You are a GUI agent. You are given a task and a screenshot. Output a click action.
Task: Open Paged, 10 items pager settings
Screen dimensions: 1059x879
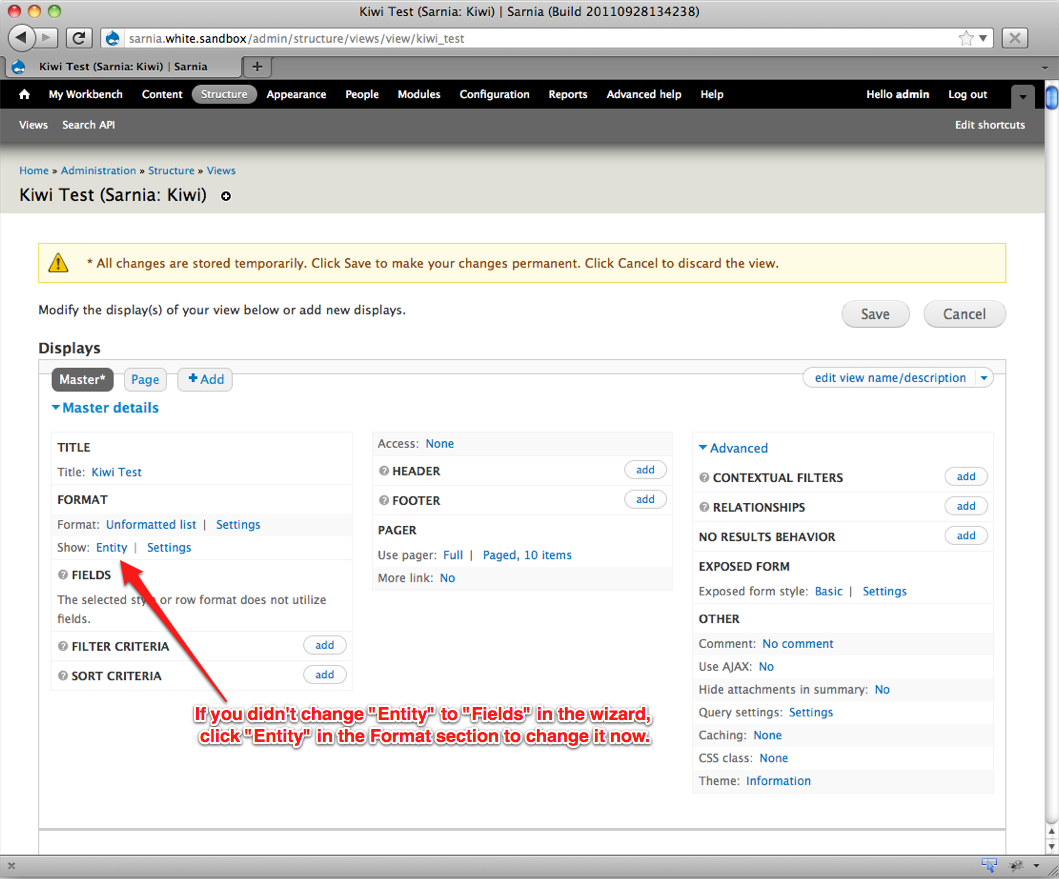(x=527, y=555)
